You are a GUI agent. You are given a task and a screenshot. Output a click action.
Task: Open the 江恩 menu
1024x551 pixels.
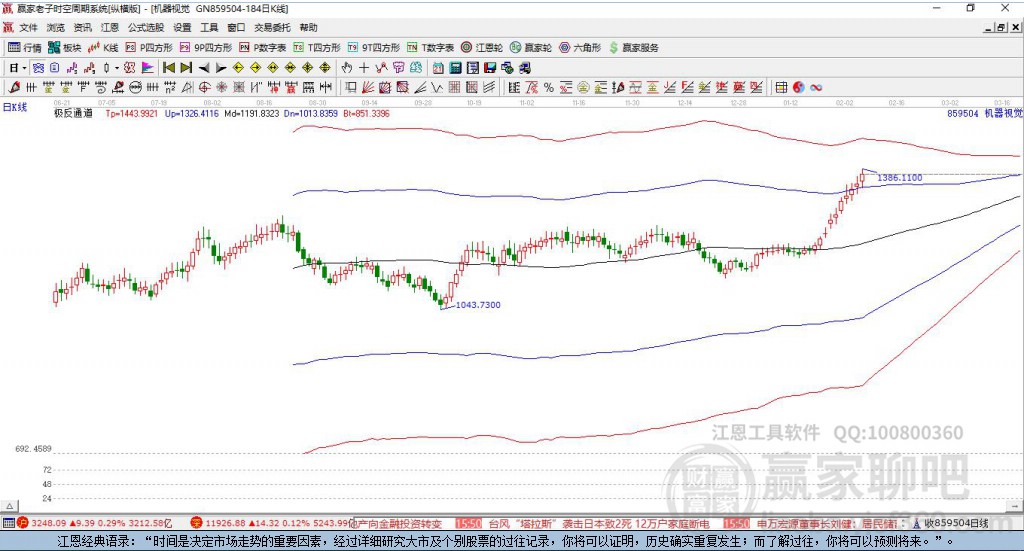(110, 28)
